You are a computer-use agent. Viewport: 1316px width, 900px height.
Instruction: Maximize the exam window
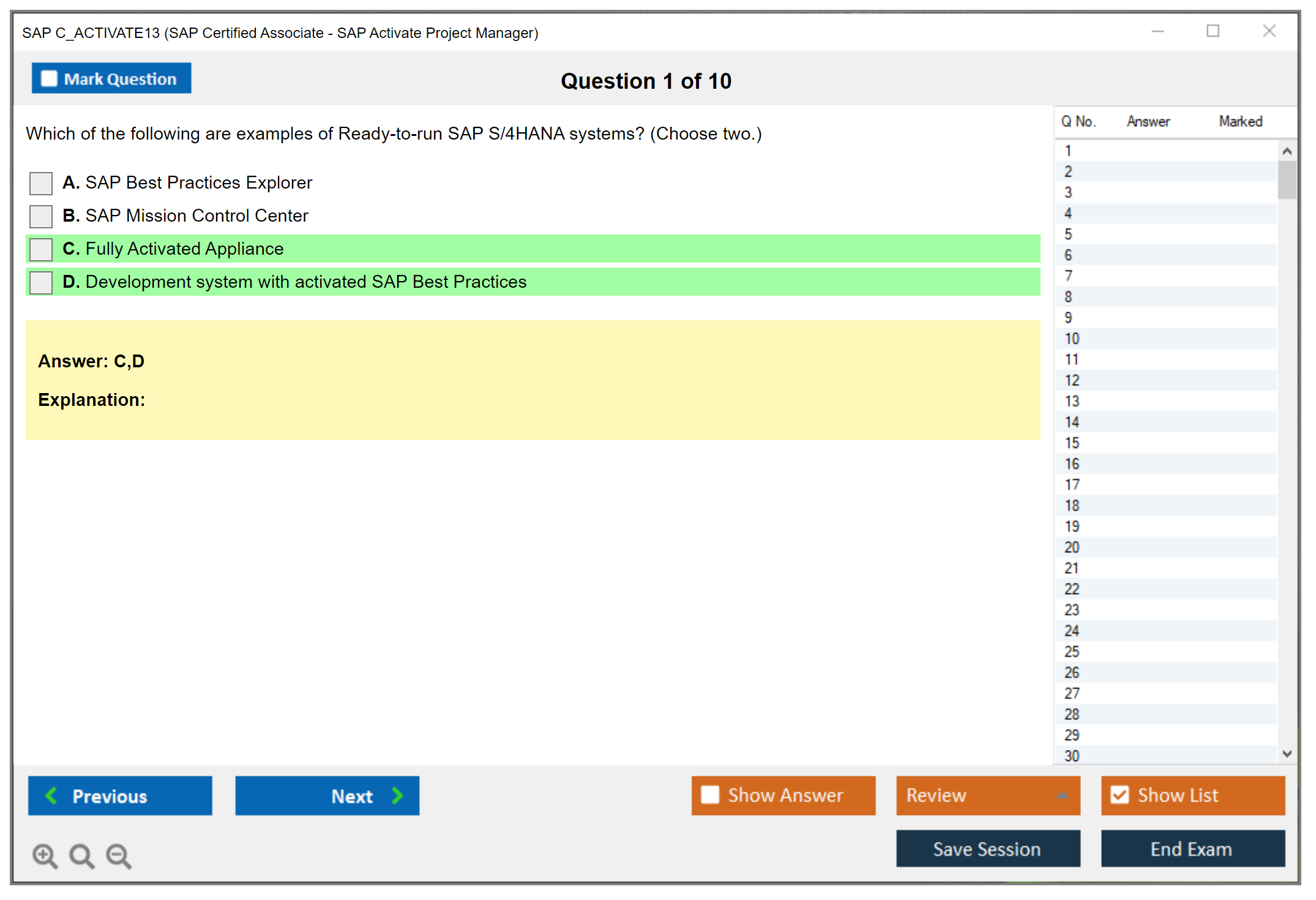coord(1213,31)
